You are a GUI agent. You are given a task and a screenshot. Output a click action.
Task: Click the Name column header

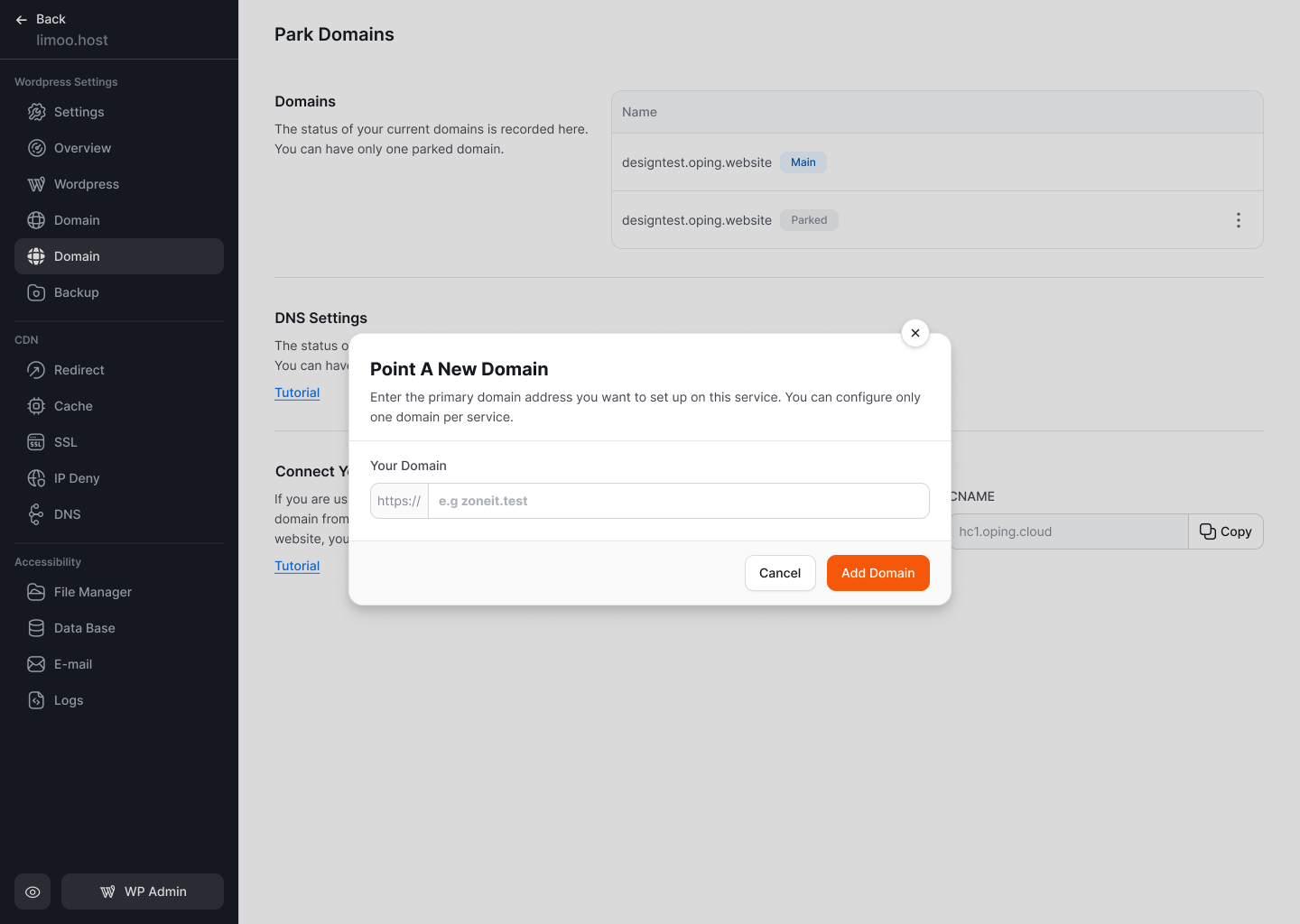coord(639,112)
